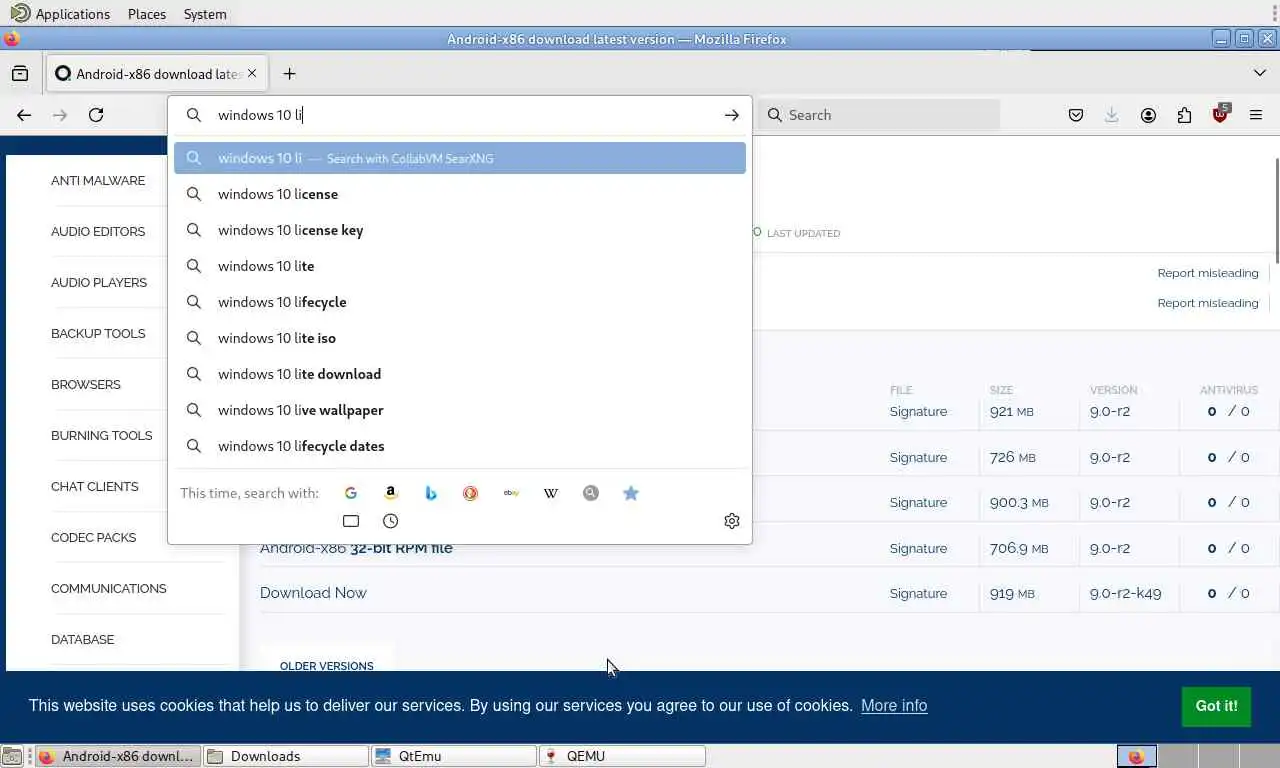
Task: Switch to QtEmu window in taskbar
Action: [x=454, y=756]
